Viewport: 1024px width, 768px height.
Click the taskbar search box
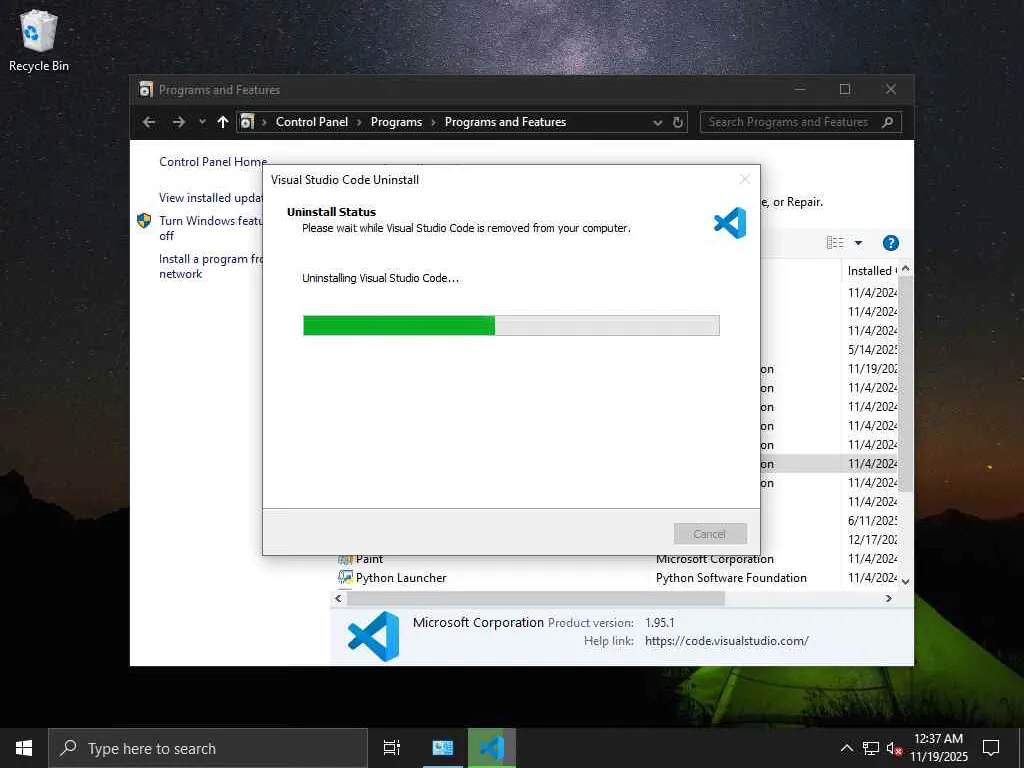tap(208, 748)
